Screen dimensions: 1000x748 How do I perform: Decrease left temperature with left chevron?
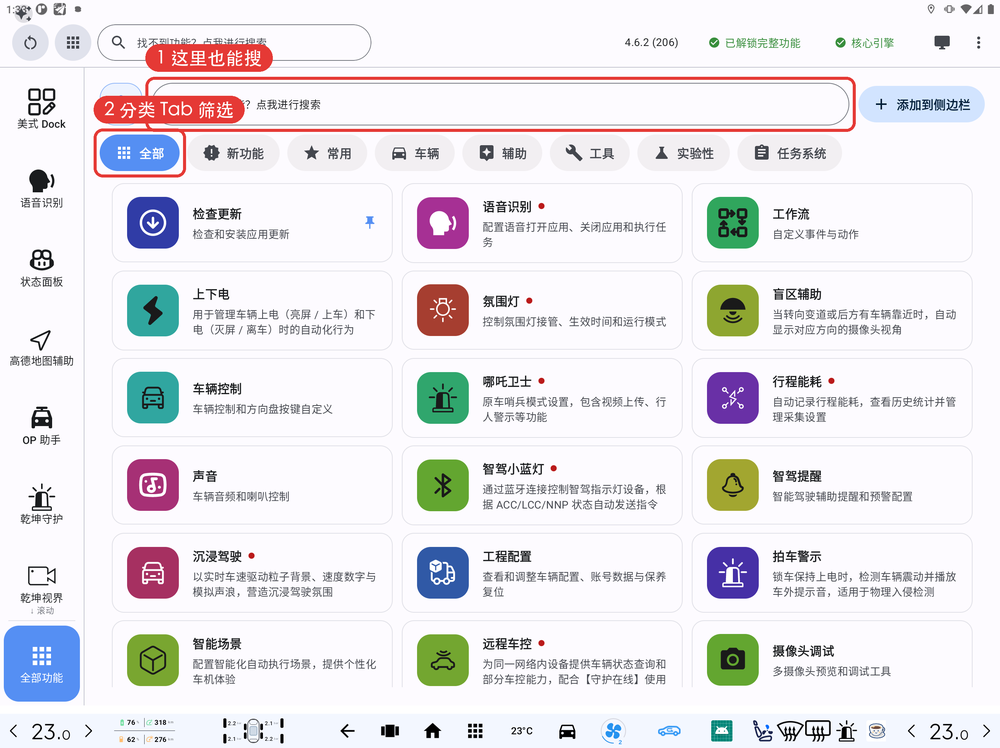[13, 731]
